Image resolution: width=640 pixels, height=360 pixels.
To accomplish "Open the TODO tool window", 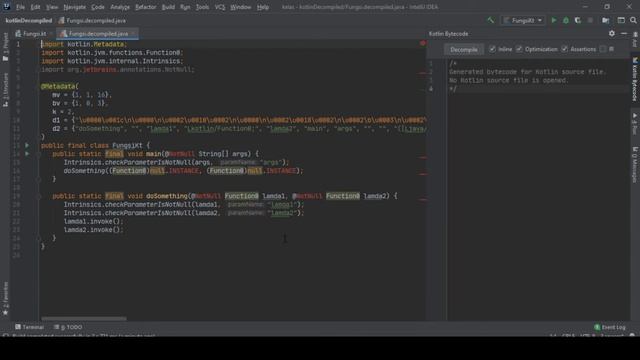I will point(68,327).
